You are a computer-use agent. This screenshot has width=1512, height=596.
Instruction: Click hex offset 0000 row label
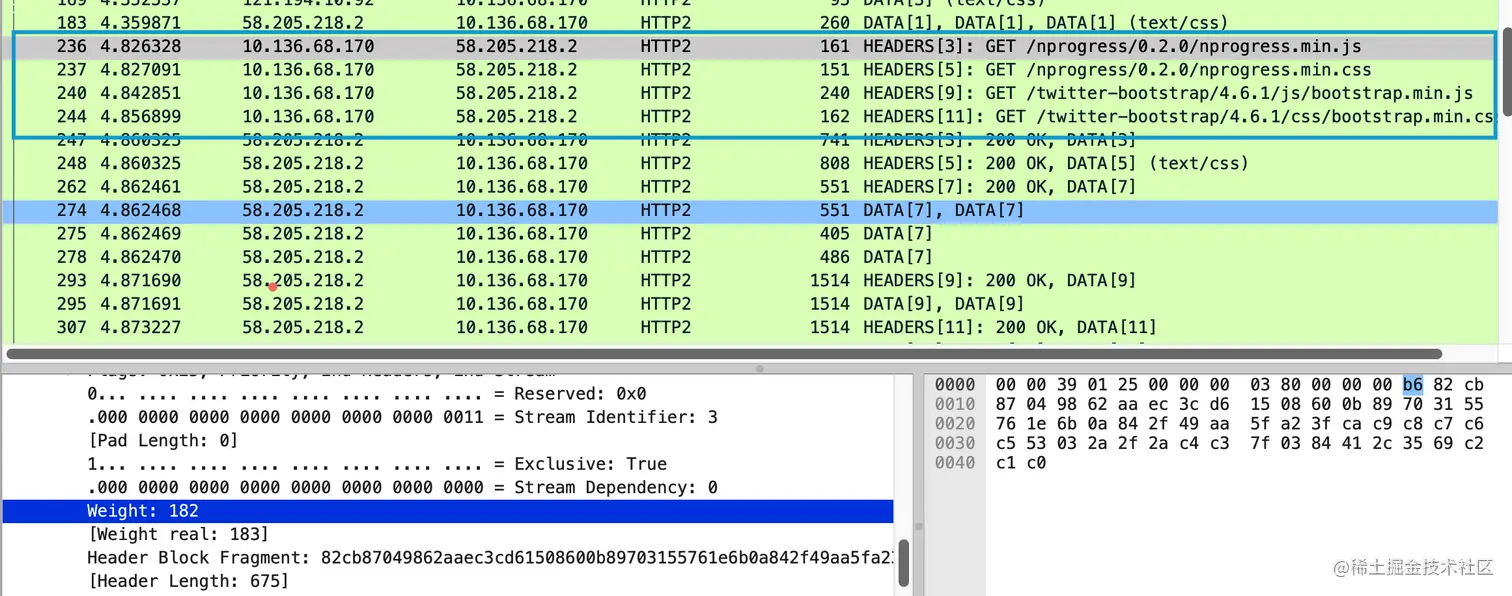coord(954,385)
